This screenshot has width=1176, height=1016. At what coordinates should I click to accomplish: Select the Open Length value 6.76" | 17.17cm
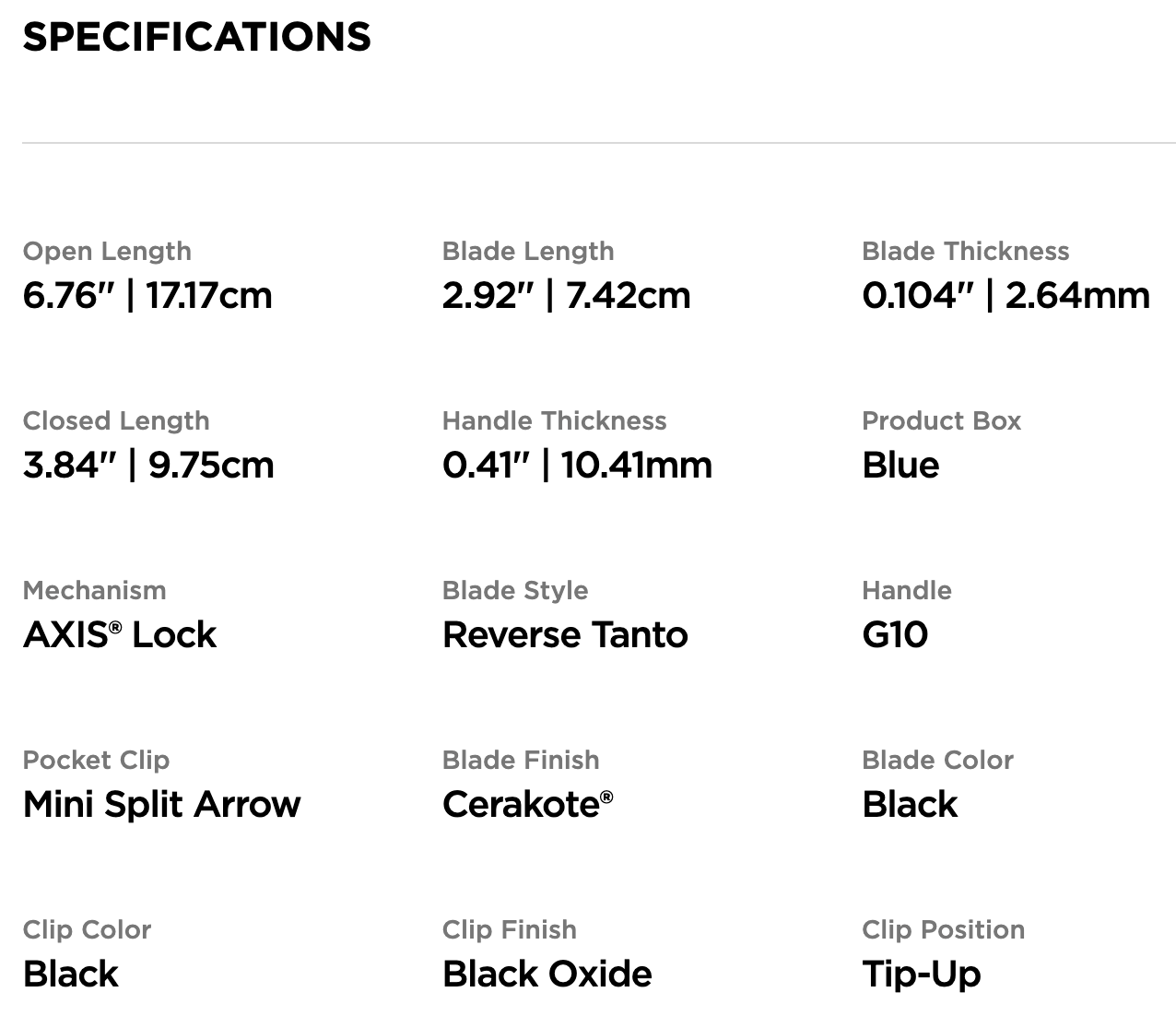click(x=147, y=296)
